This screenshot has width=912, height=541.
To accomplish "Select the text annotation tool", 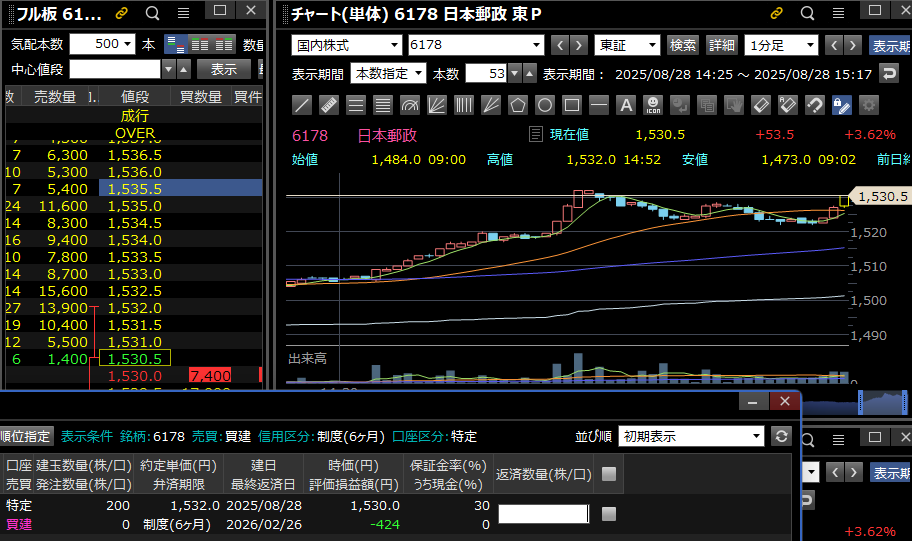I will 626,105.
